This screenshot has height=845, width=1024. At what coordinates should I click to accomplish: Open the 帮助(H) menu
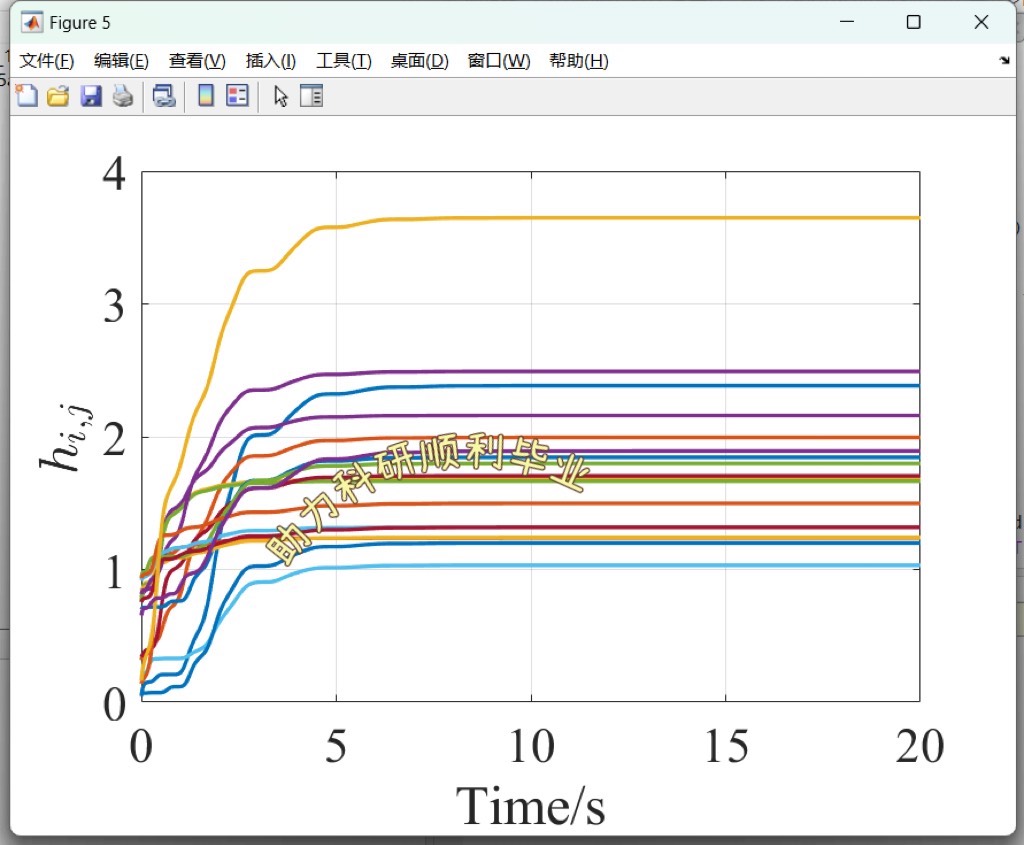point(579,61)
